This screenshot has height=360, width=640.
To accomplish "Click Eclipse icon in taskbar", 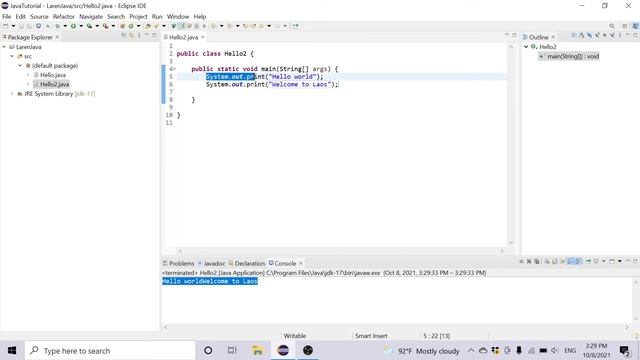I will pyautogui.click(x=283, y=350).
